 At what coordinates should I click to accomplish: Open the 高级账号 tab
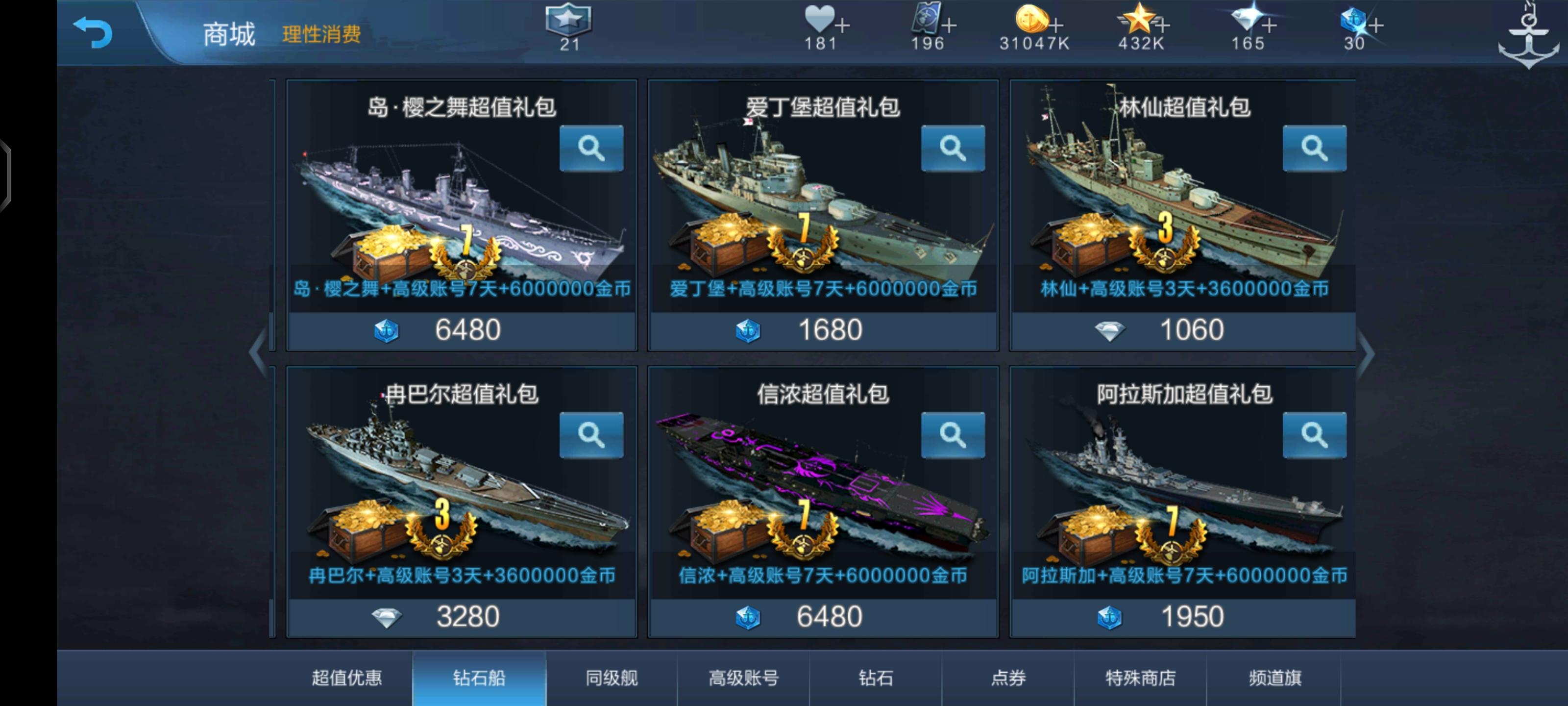(743, 678)
